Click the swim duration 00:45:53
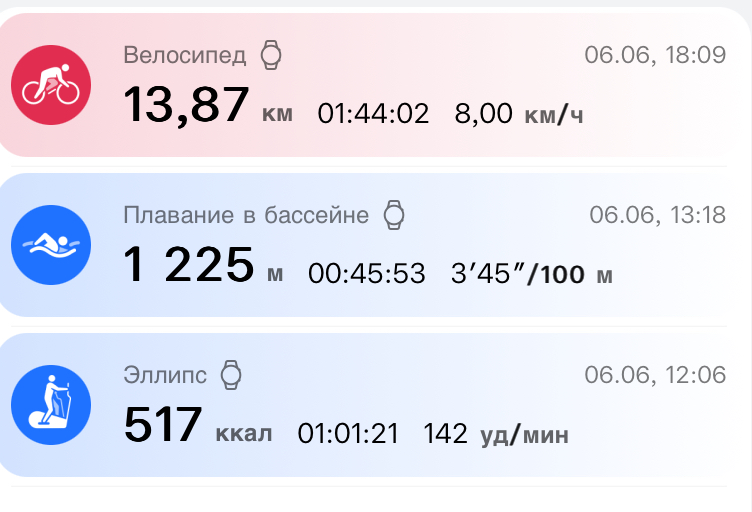 click(366, 273)
